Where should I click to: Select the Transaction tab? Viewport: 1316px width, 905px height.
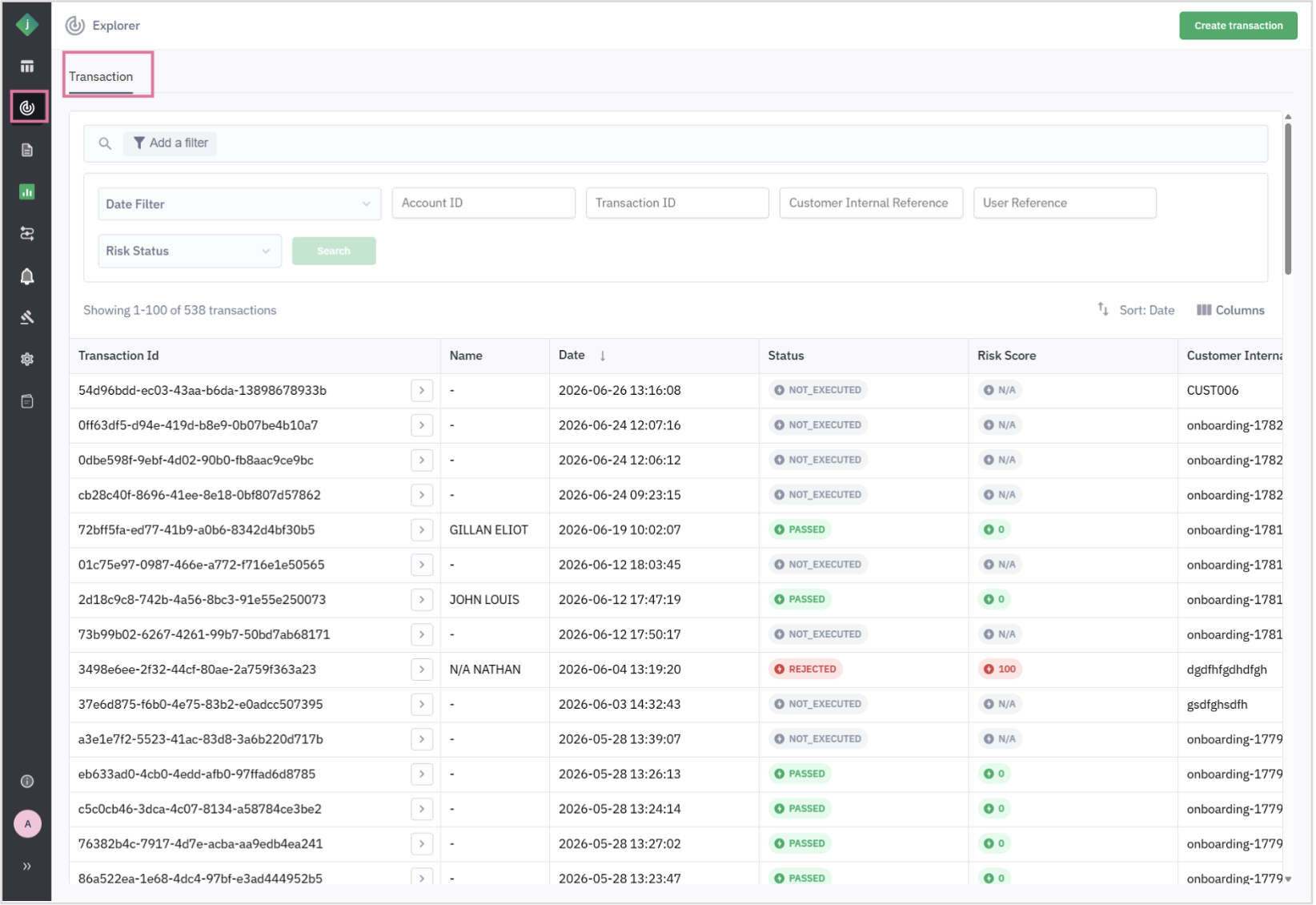[101, 77]
